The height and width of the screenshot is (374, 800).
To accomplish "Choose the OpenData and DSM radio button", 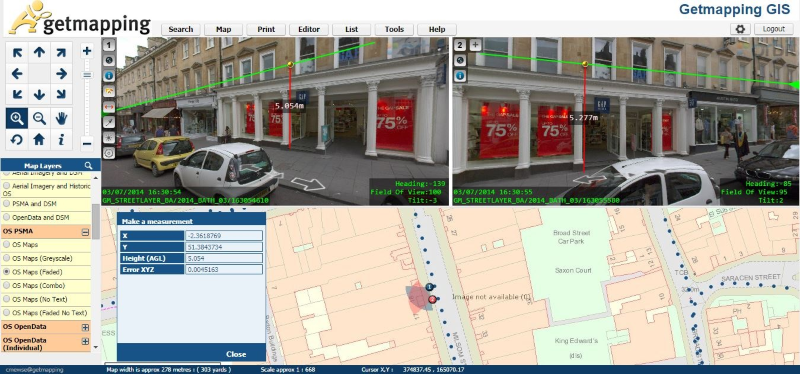I will [x=7, y=217].
